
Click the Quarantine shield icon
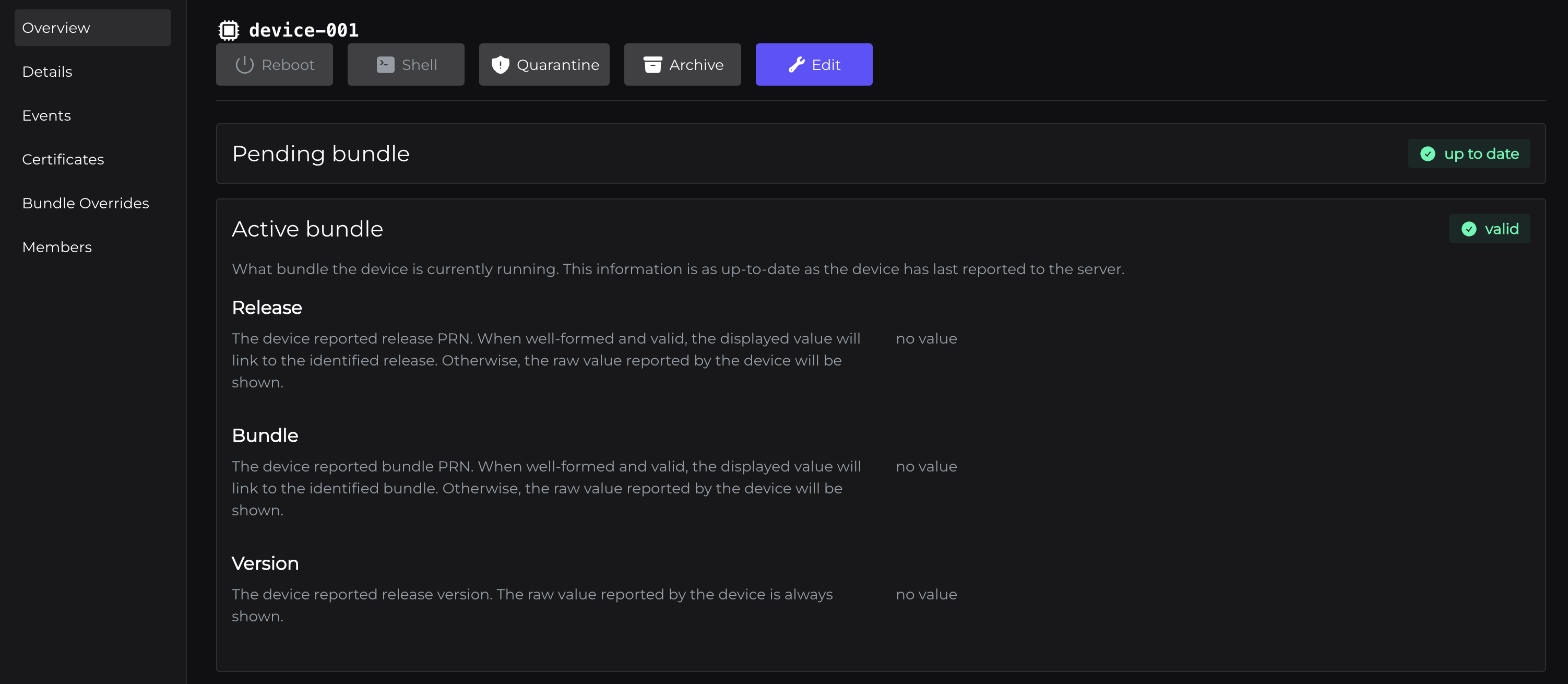[500, 65]
